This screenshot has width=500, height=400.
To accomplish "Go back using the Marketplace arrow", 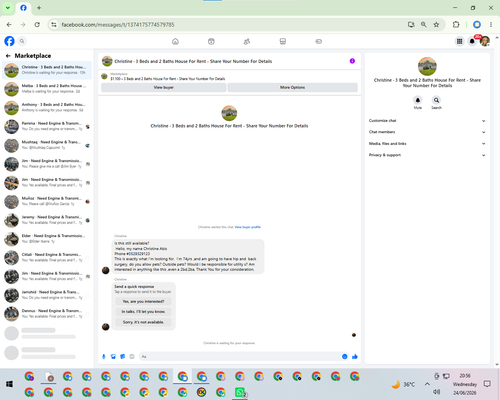I will pos(8,56).
